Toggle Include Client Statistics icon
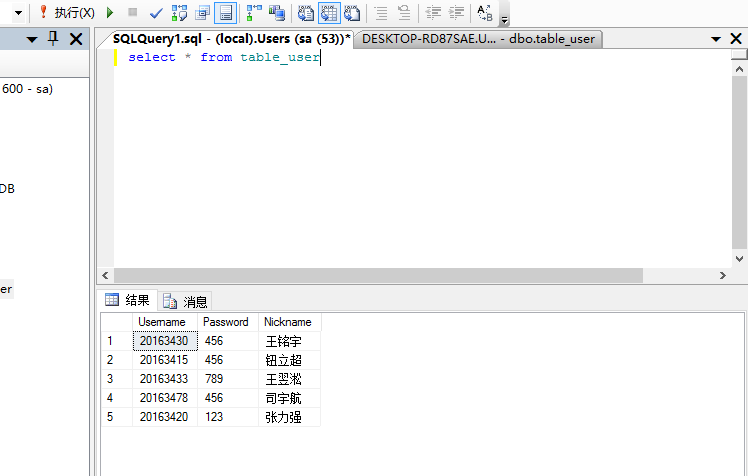Viewport: 748px width, 476px height. (x=277, y=13)
